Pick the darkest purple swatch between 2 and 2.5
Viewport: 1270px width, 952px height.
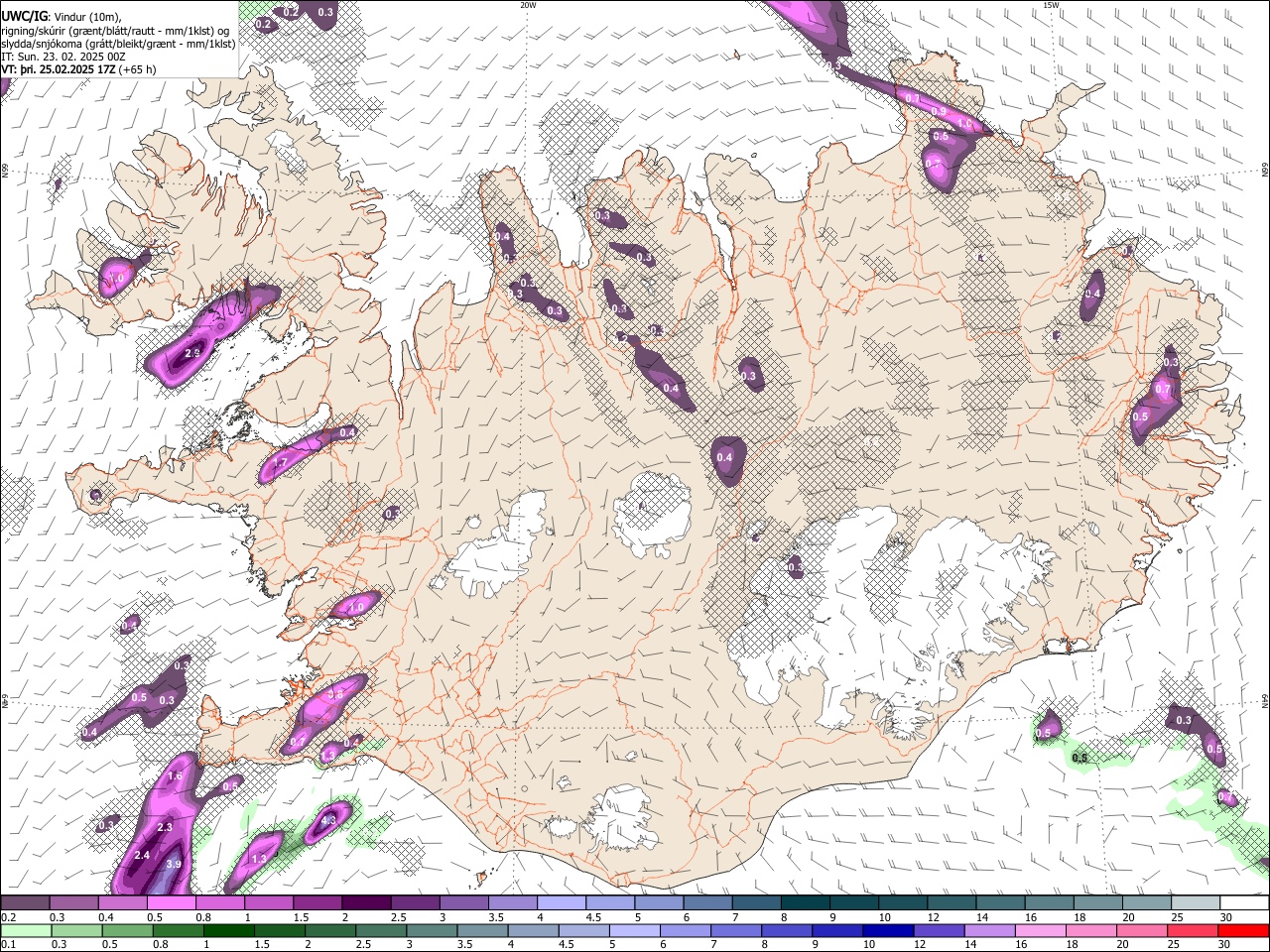tap(366, 903)
